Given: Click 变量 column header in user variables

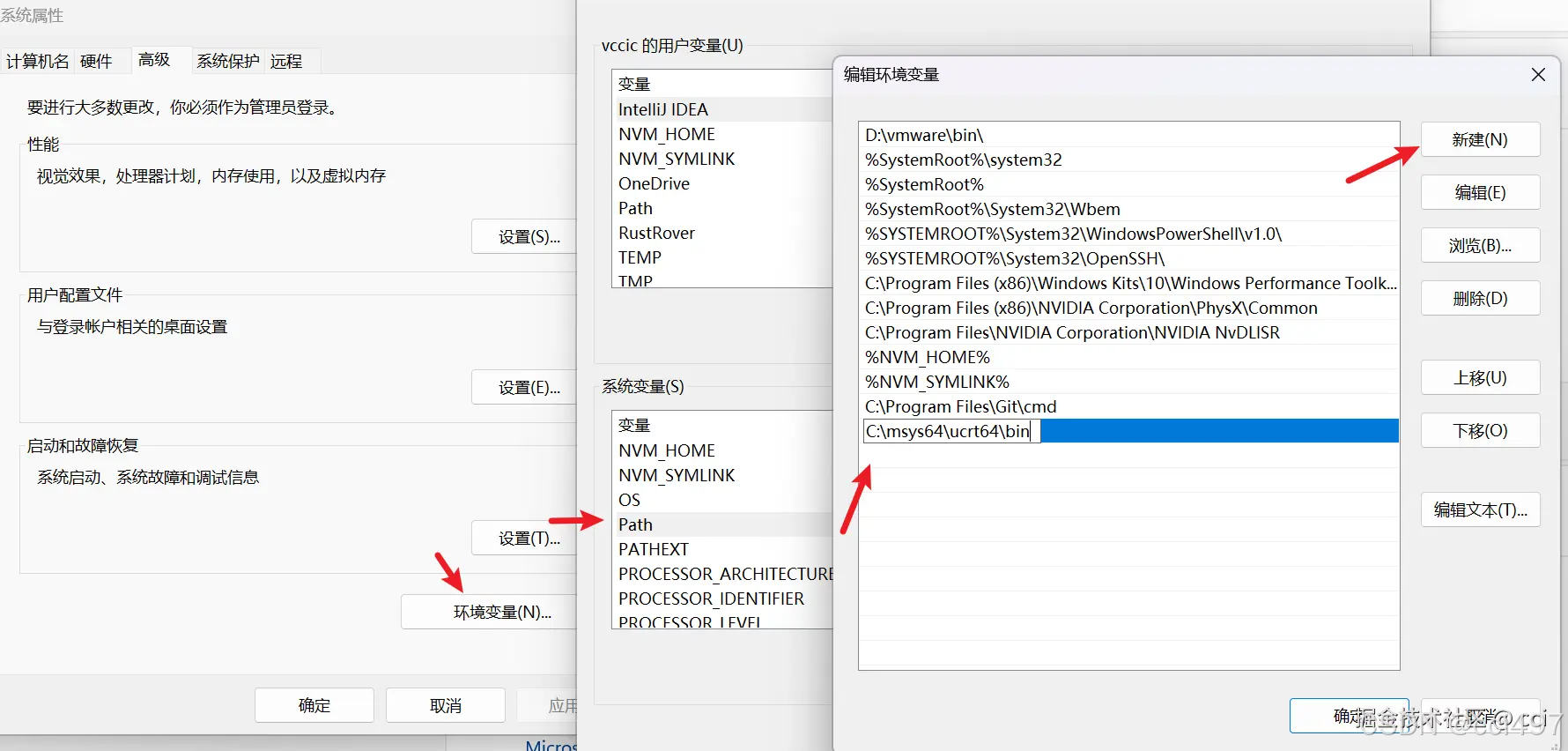Looking at the screenshot, I should pyautogui.click(x=722, y=84).
